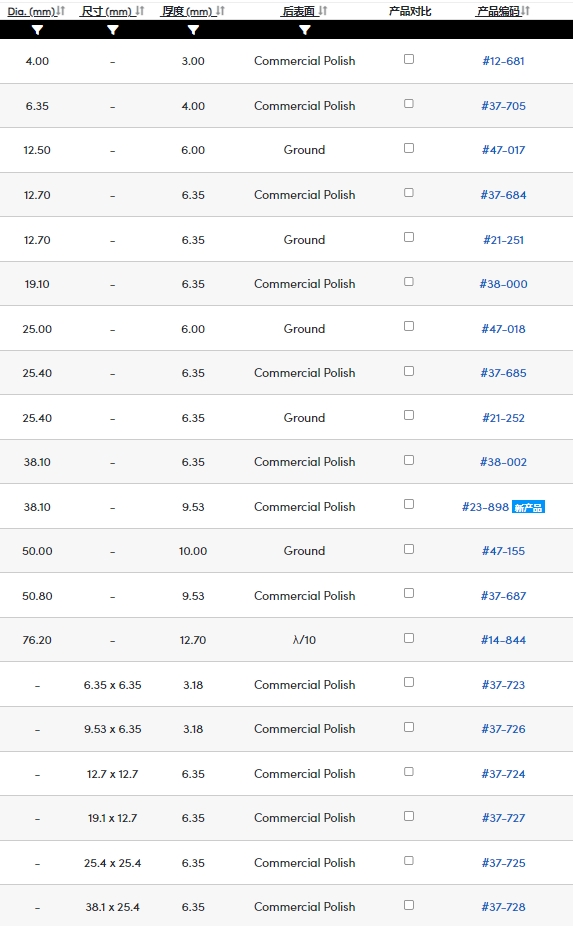Click the 厚度 (mm) header label
The width and height of the screenshot is (573, 926).
pos(187,11)
